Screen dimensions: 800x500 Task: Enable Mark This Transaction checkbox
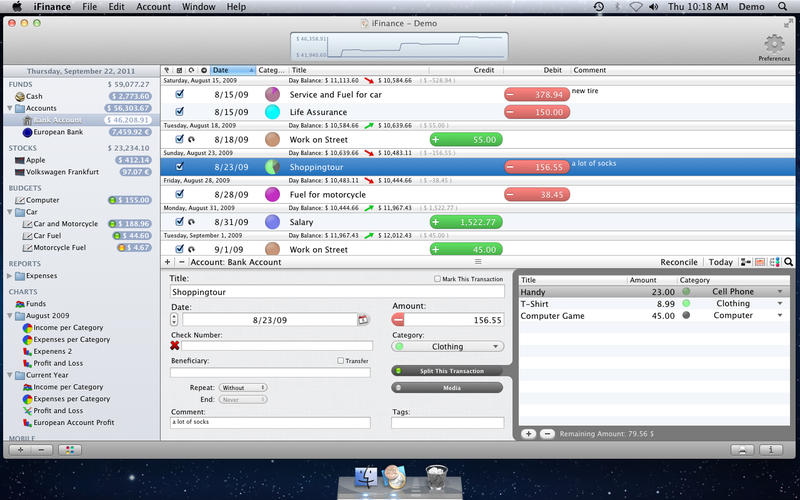pyautogui.click(x=437, y=279)
